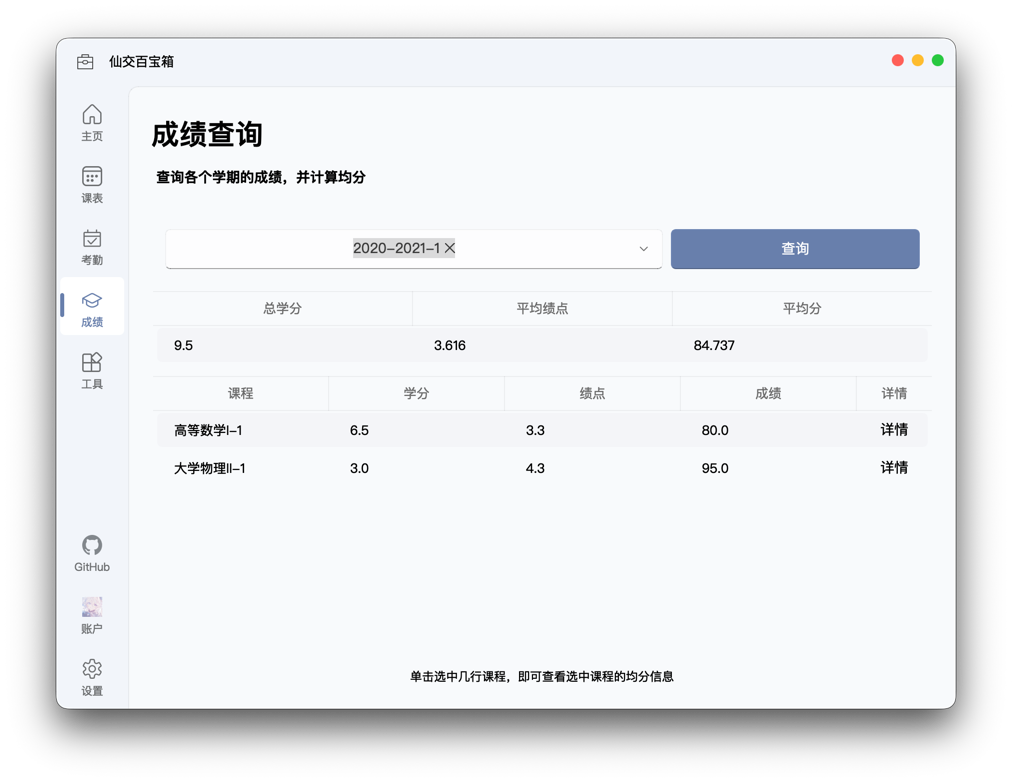
Task: Click the 仙交百宝箱 title text
Action: (141, 61)
